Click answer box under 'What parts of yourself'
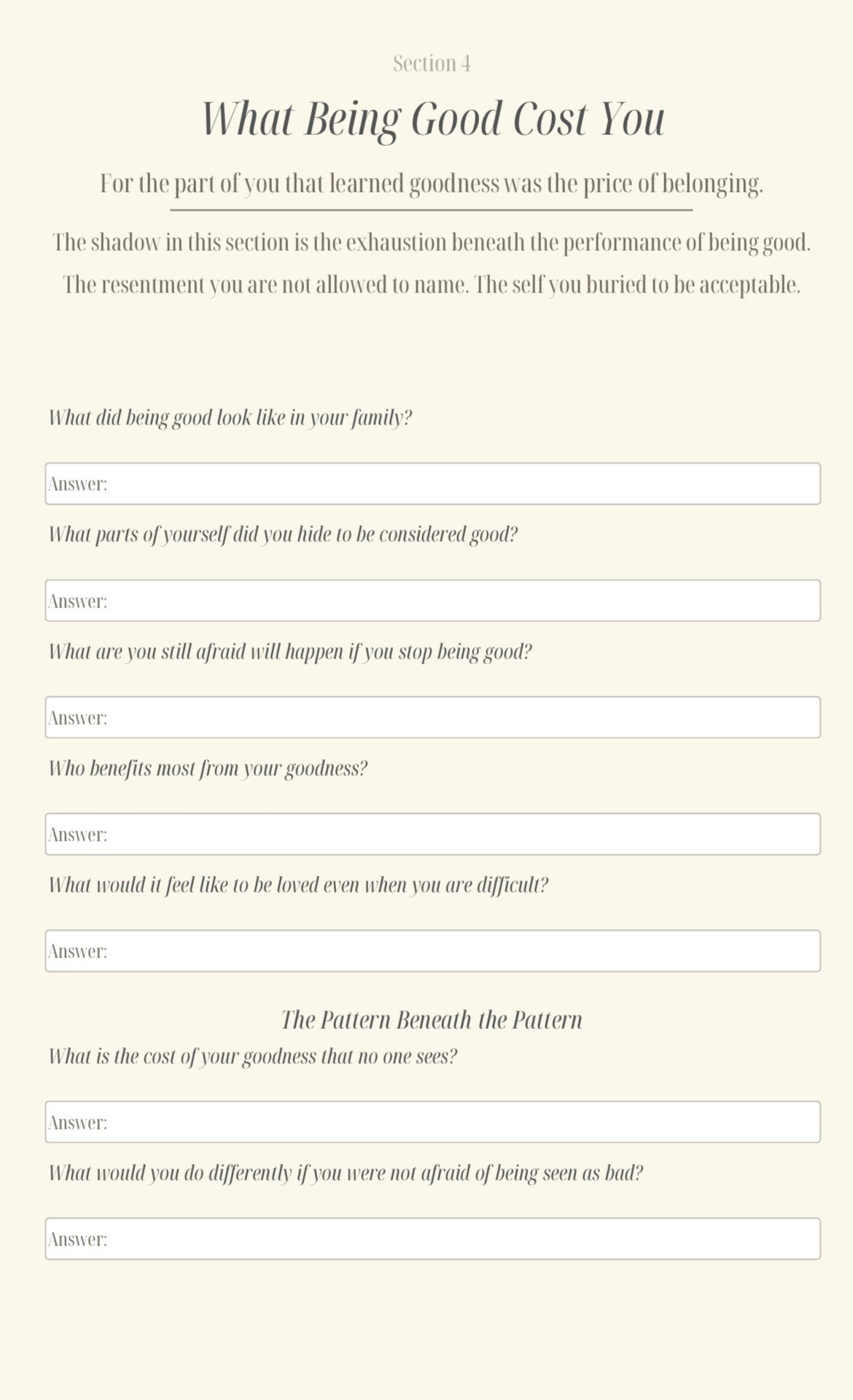Image resolution: width=853 pixels, height=1400 pixels. click(x=432, y=601)
